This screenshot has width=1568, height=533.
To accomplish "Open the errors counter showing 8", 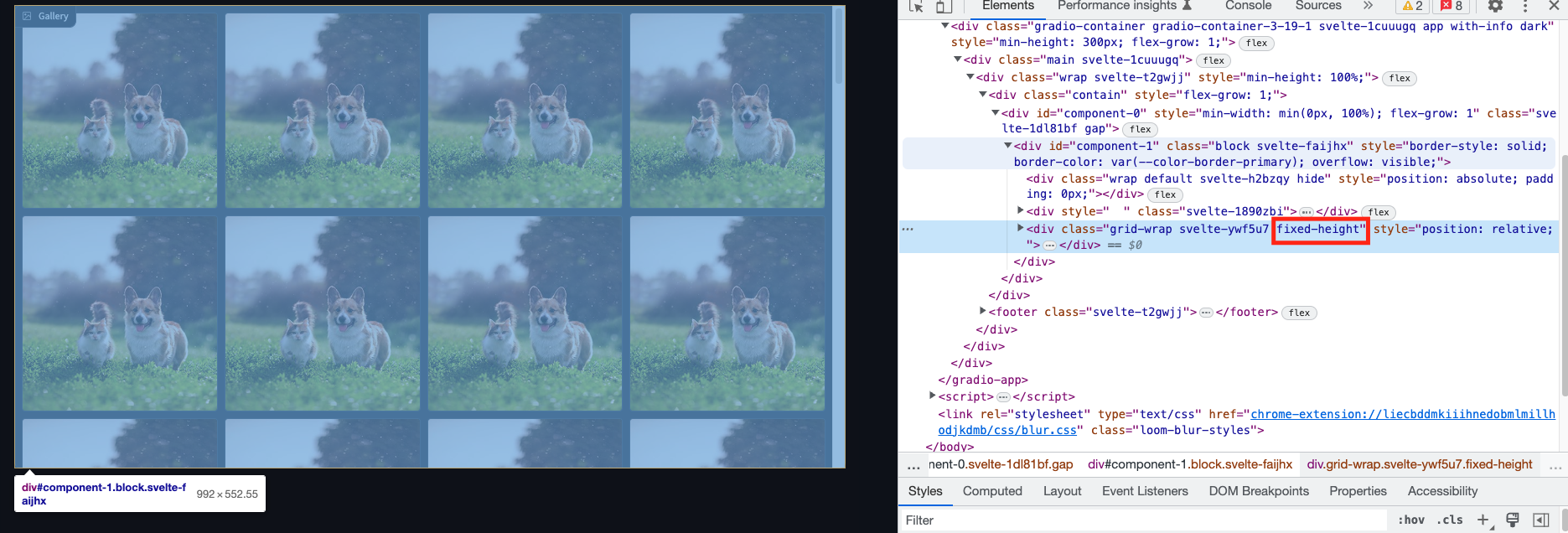I will (x=1452, y=6).
